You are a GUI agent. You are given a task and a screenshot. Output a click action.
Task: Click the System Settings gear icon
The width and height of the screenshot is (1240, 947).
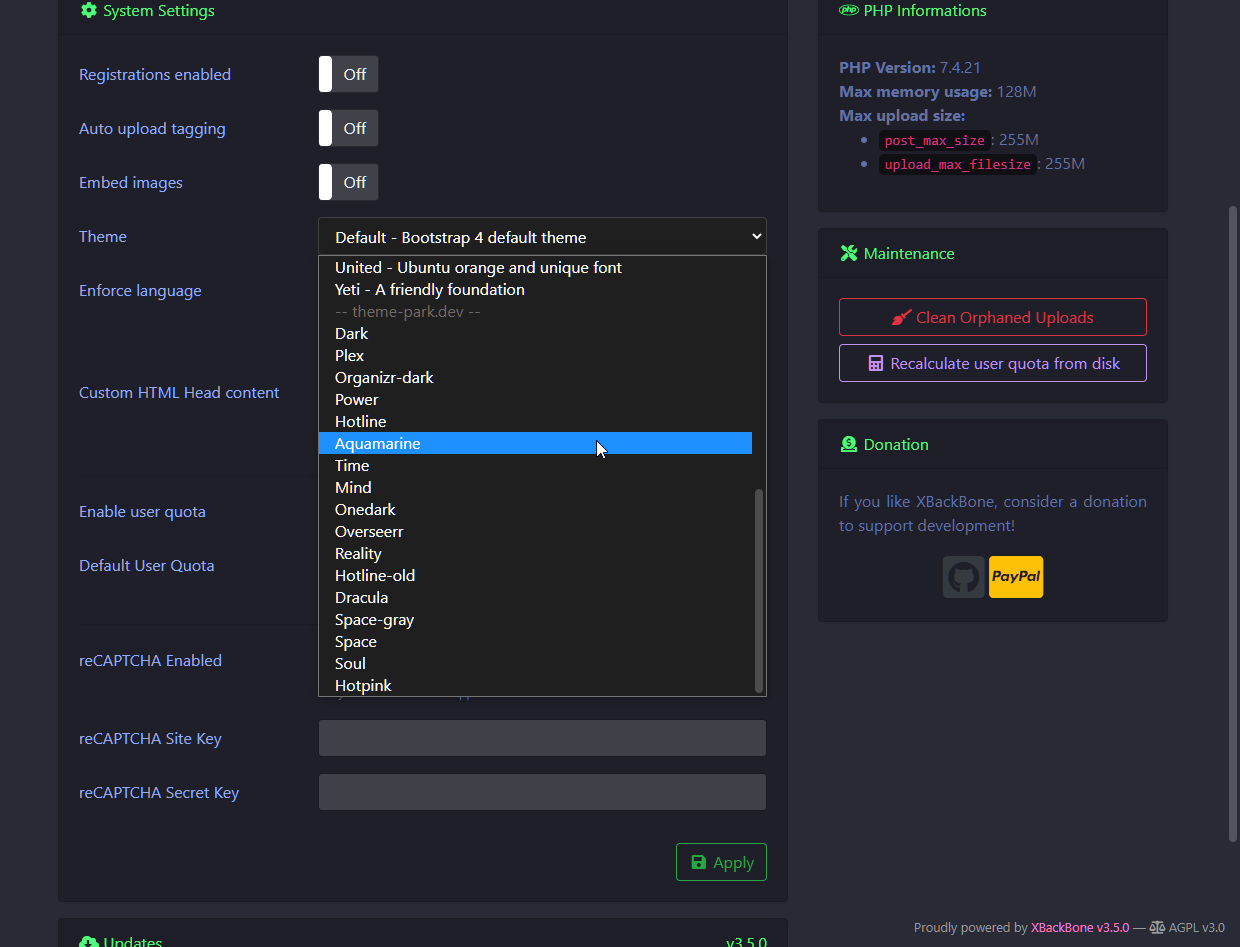pos(89,11)
